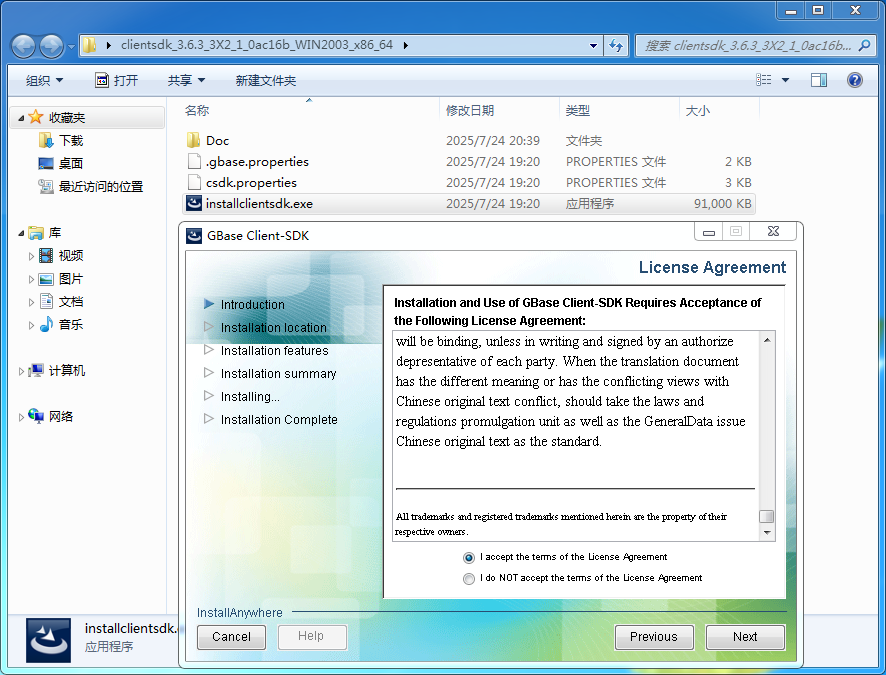886x675 pixels.
Task: Click the Next button in installer
Action: click(745, 637)
